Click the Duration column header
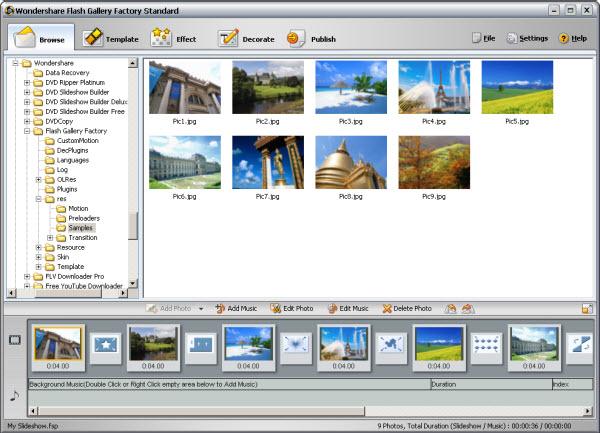Image resolution: width=600 pixels, height=433 pixels. click(x=491, y=384)
